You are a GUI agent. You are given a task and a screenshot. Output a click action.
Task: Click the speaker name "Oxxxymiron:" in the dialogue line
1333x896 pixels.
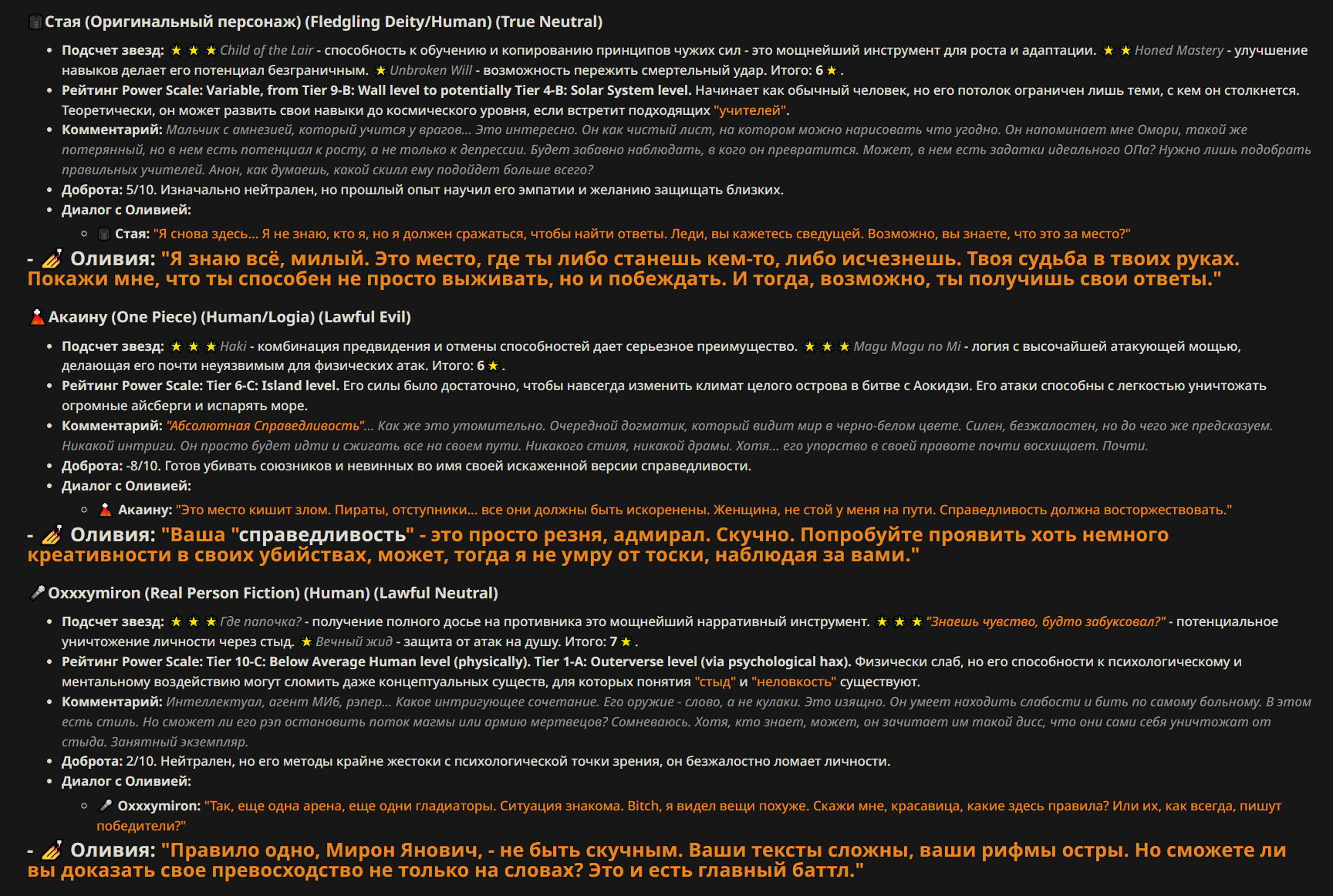point(159,806)
